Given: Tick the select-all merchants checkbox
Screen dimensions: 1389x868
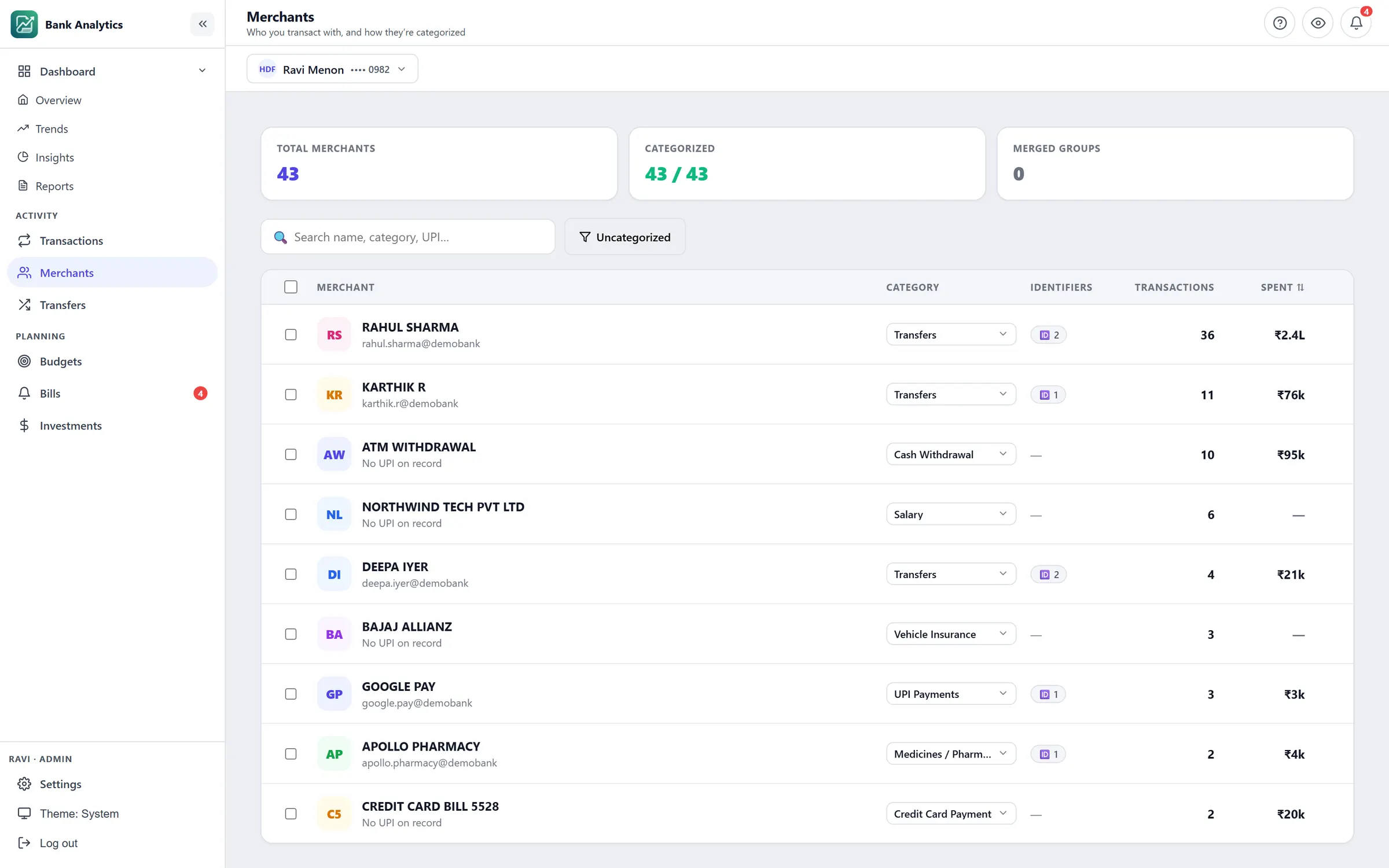Looking at the screenshot, I should click(291, 287).
